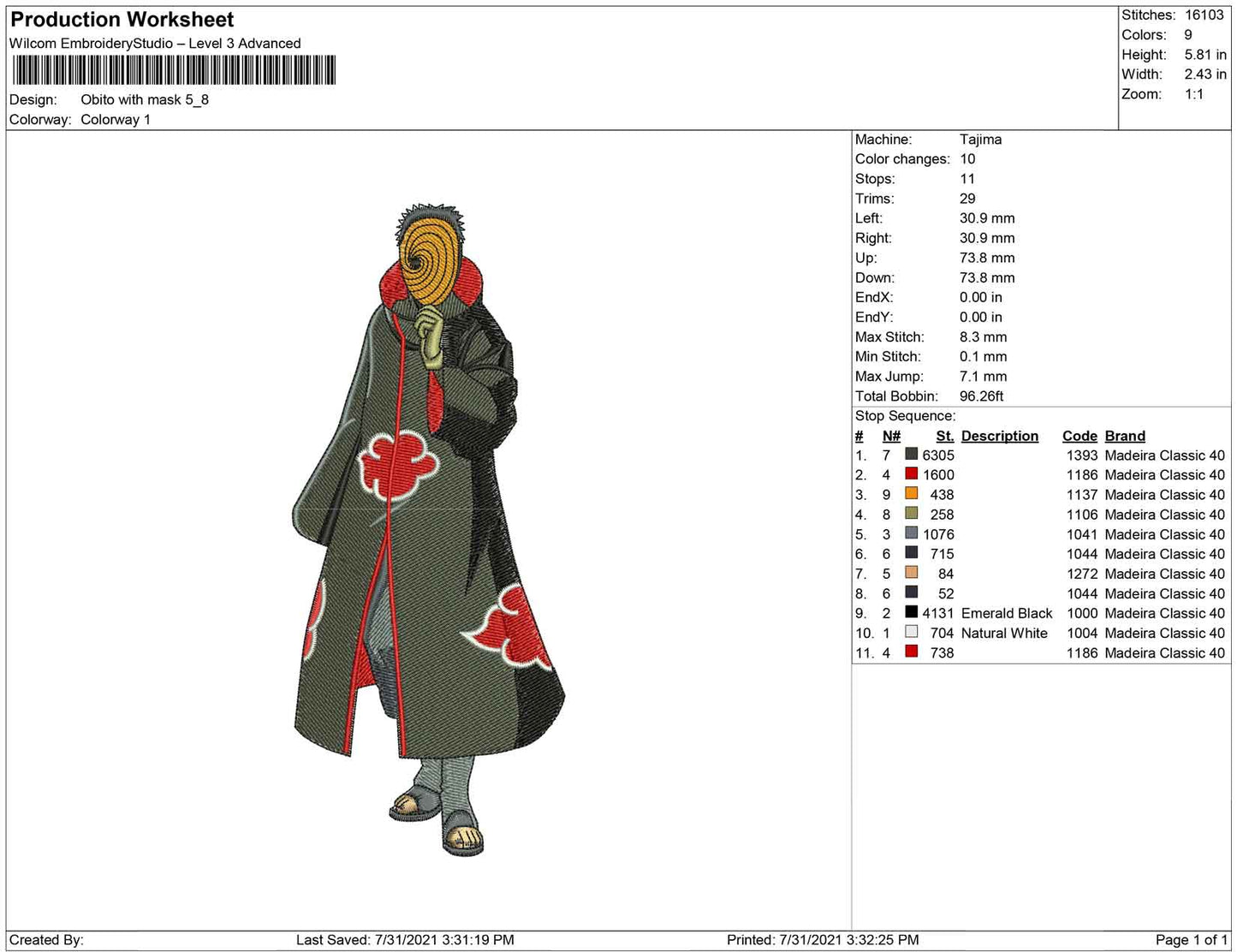Click the 'St.' column header
The height and width of the screenshot is (952, 1237).
pyautogui.click(x=944, y=436)
